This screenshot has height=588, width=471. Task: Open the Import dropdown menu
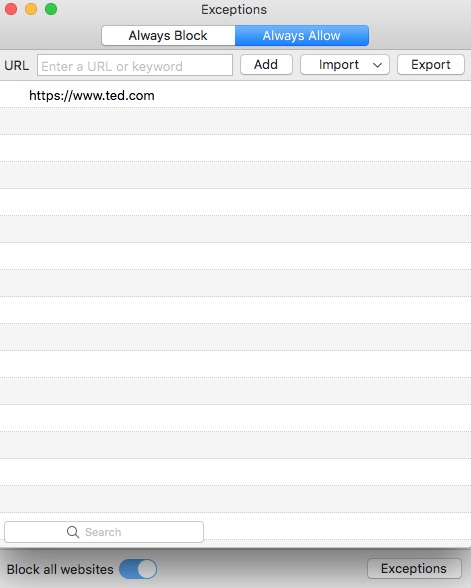tap(345, 65)
